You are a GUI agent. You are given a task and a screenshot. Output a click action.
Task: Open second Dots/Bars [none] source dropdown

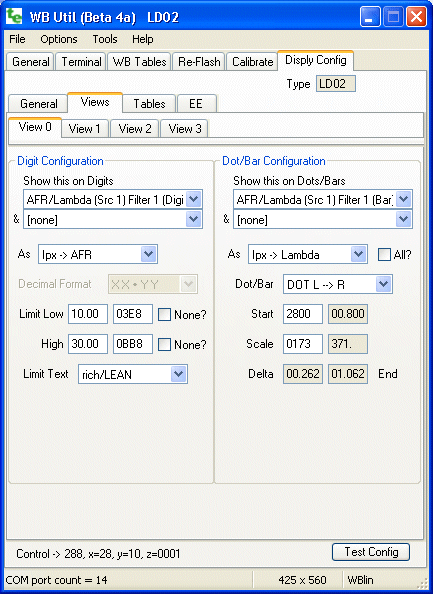(323, 219)
